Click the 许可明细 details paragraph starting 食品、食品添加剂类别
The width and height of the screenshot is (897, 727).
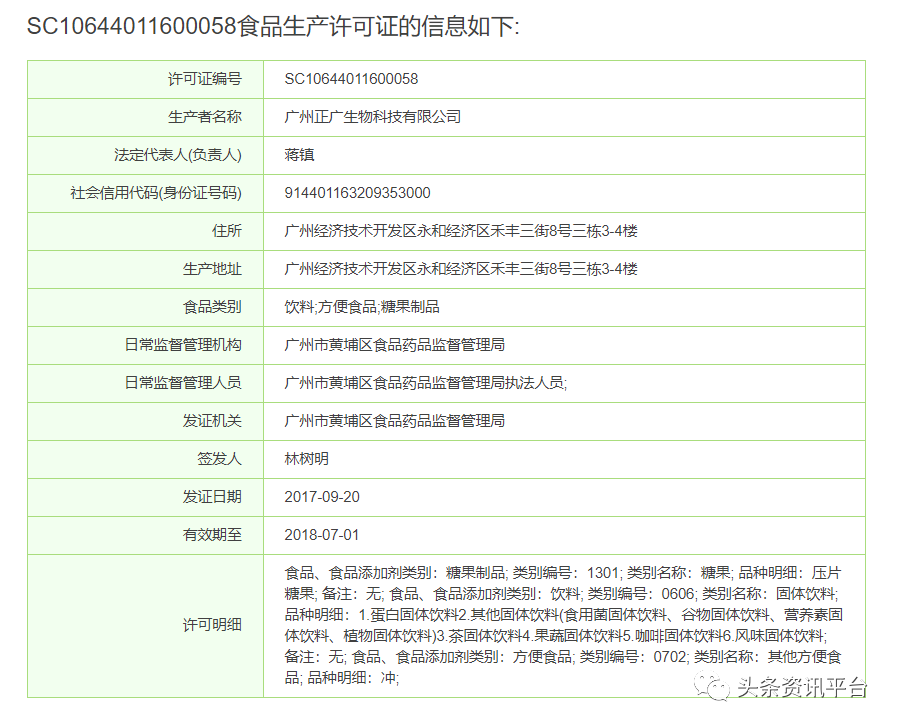(x=563, y=625)
